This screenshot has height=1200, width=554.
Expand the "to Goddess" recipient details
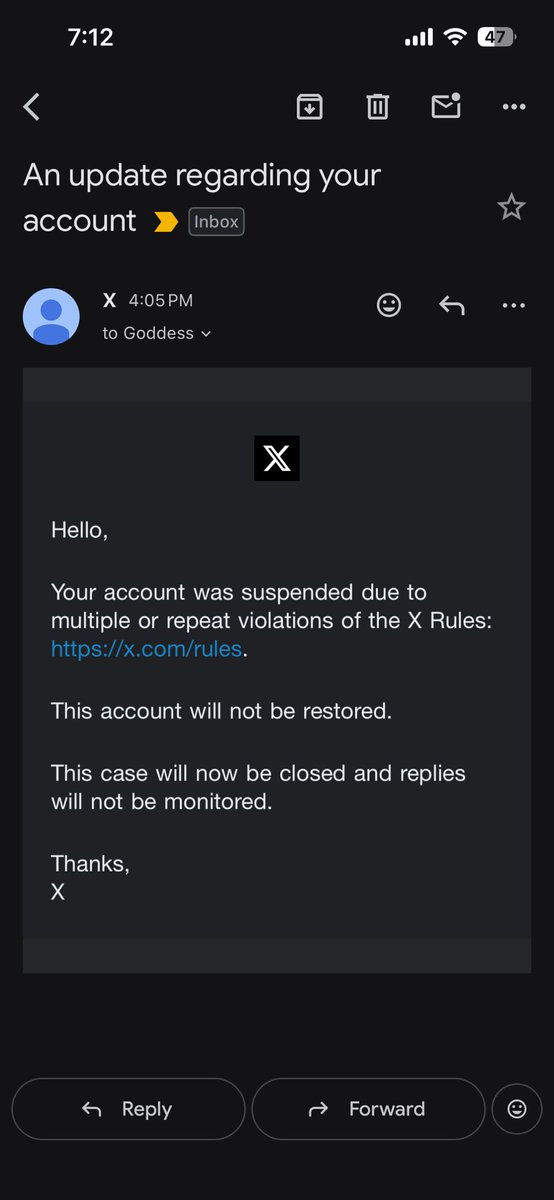click(x=157, y=333)
